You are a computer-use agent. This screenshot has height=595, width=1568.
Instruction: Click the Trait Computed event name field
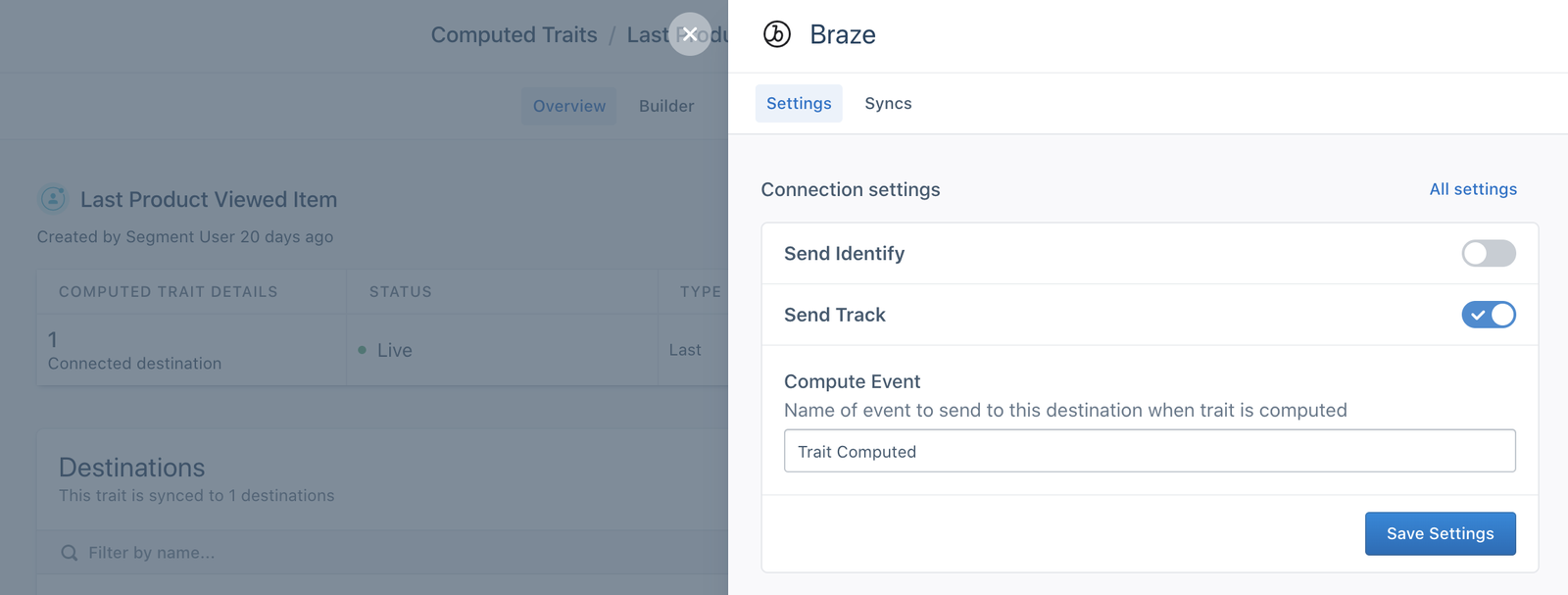(1149, 451)
